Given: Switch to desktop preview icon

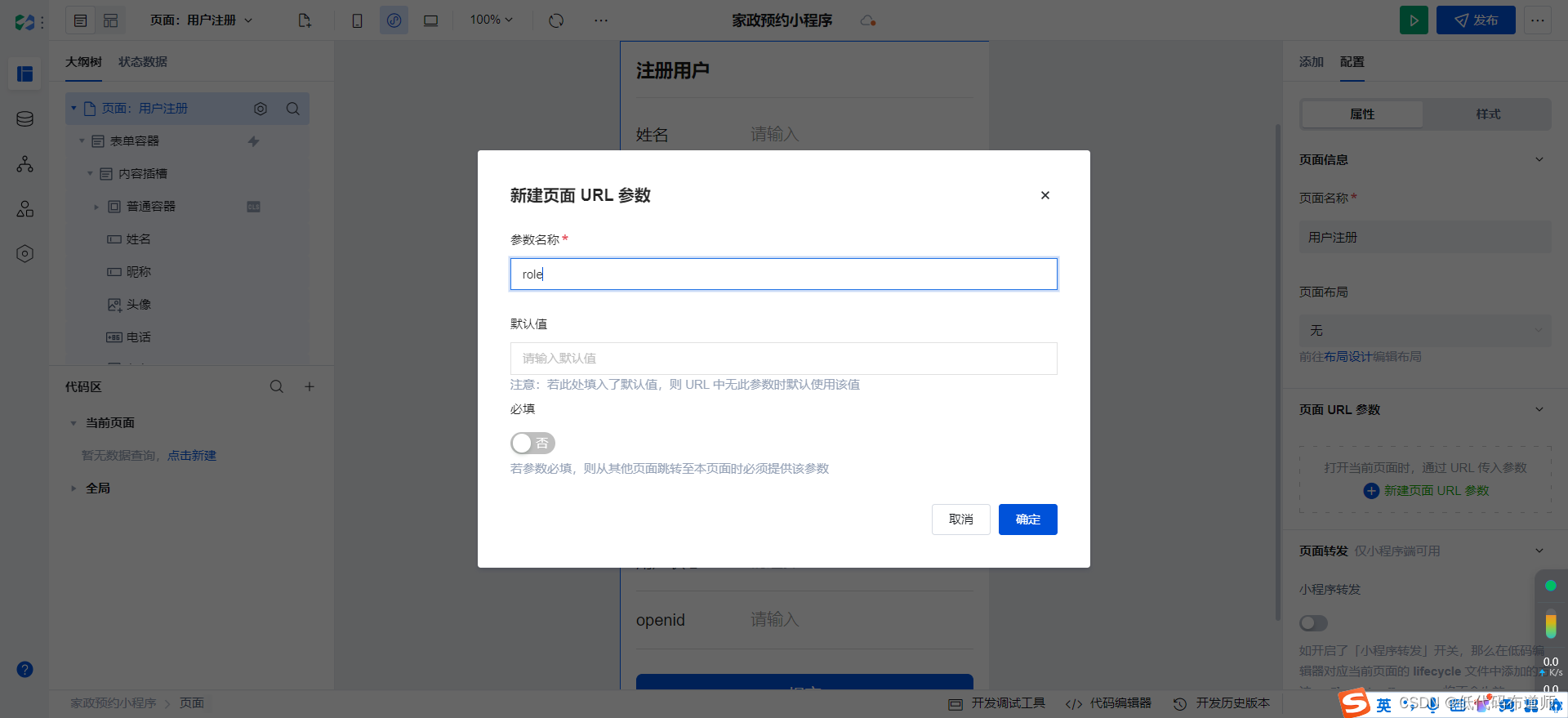Looking at the screenshot, I should point(430,20).
